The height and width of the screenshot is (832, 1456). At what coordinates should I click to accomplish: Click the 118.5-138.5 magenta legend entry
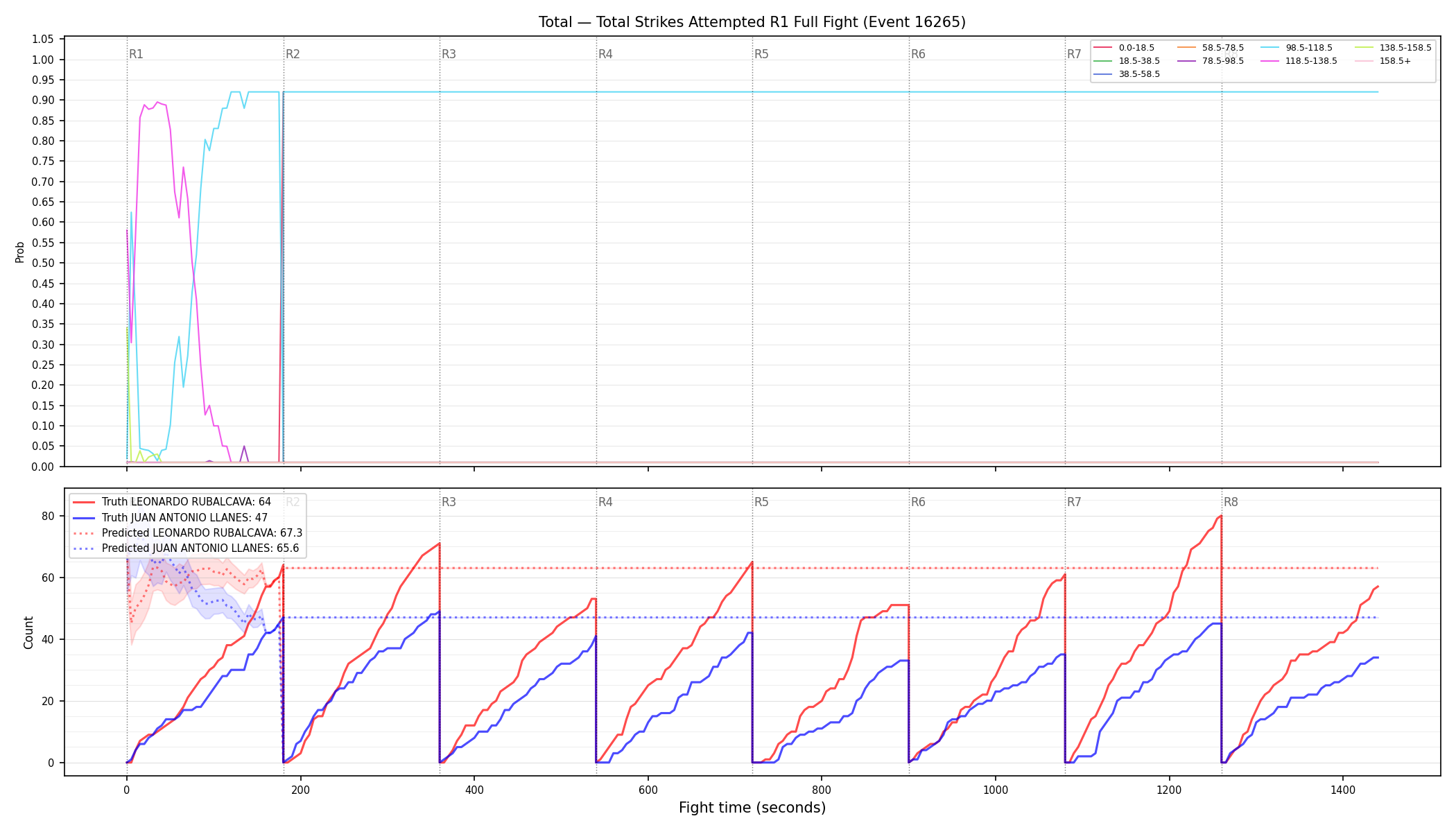click(1299, 61)
